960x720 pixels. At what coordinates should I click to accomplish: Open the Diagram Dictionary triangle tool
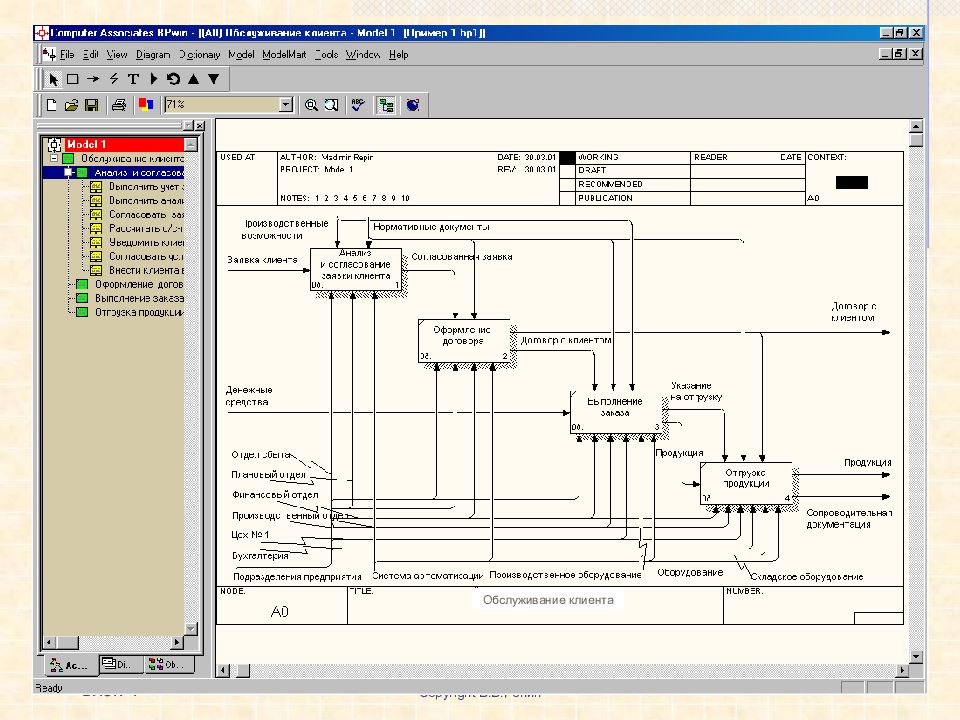click(154, 79)
